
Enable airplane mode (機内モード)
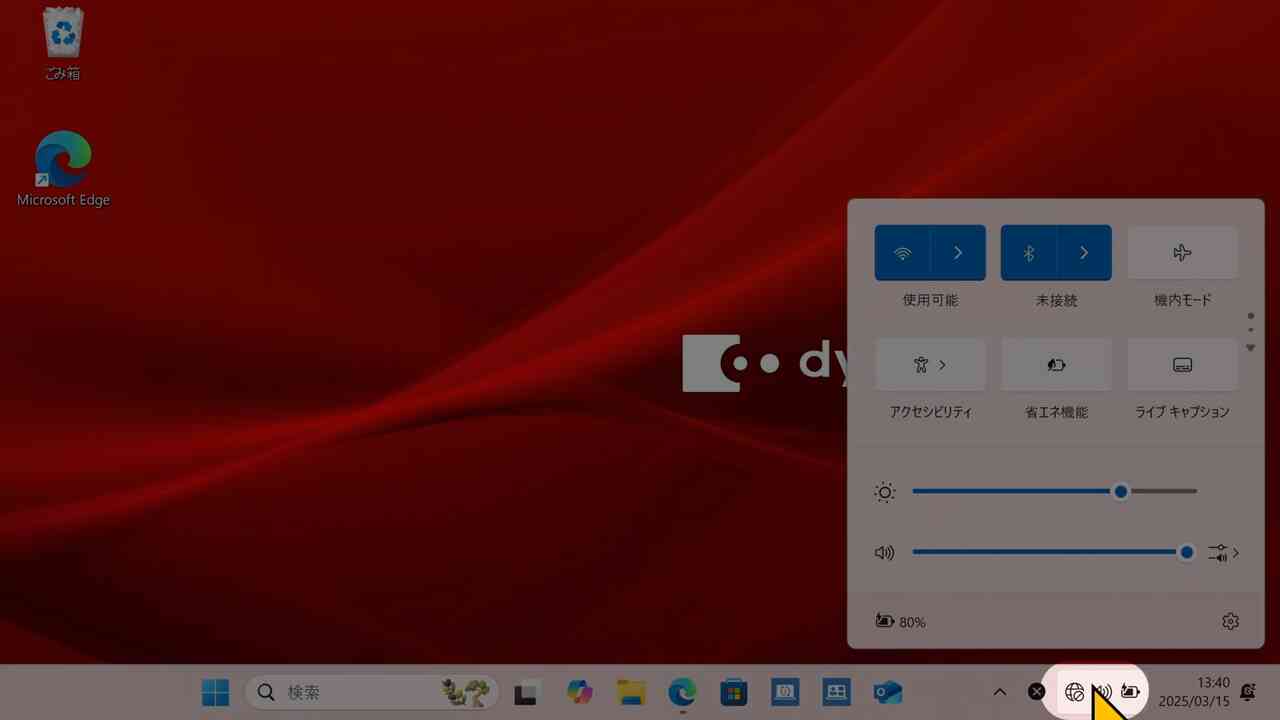coord(1182,253)
